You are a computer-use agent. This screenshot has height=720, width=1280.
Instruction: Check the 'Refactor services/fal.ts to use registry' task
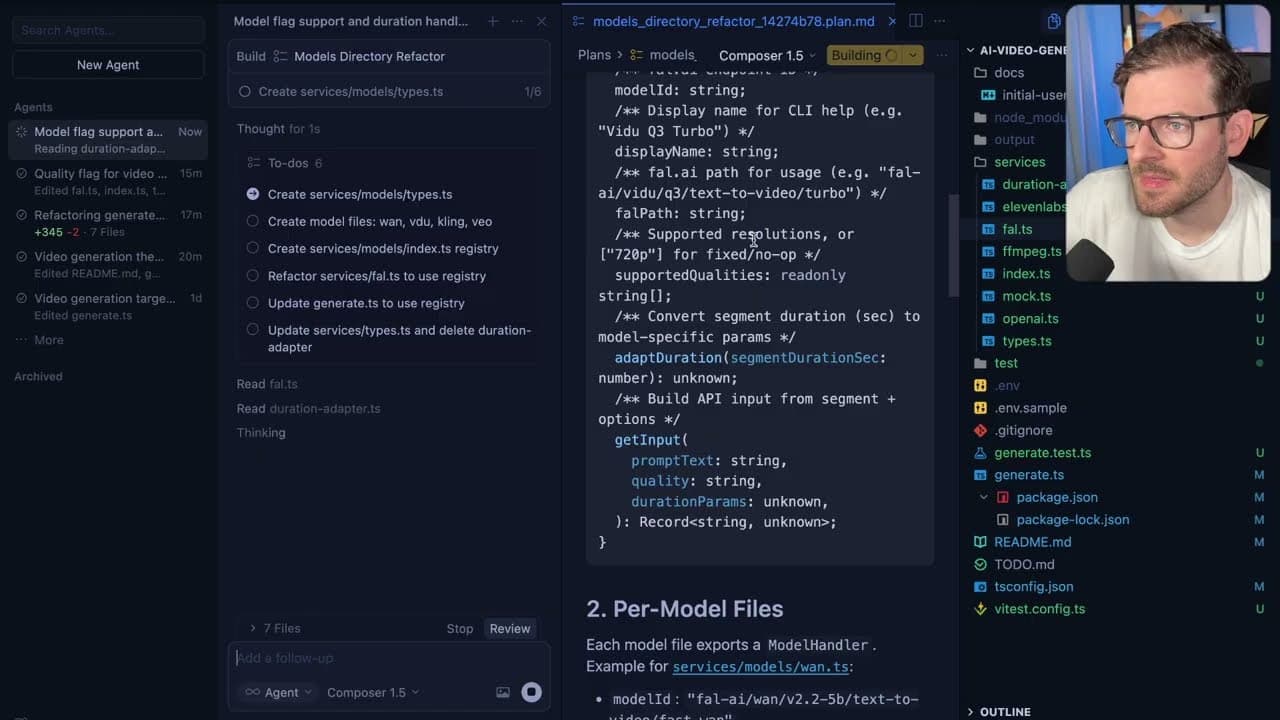click(252, 276)
